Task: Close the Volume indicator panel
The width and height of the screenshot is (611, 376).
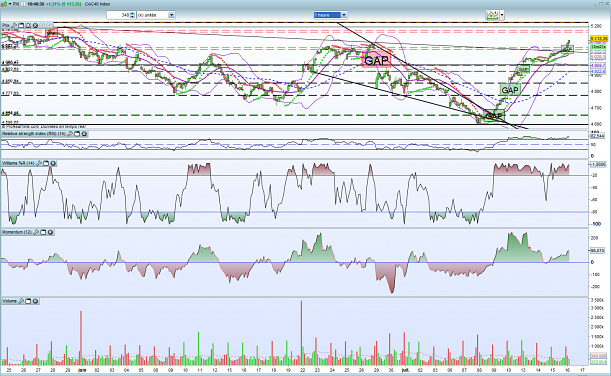Action: tap(35, 301)
